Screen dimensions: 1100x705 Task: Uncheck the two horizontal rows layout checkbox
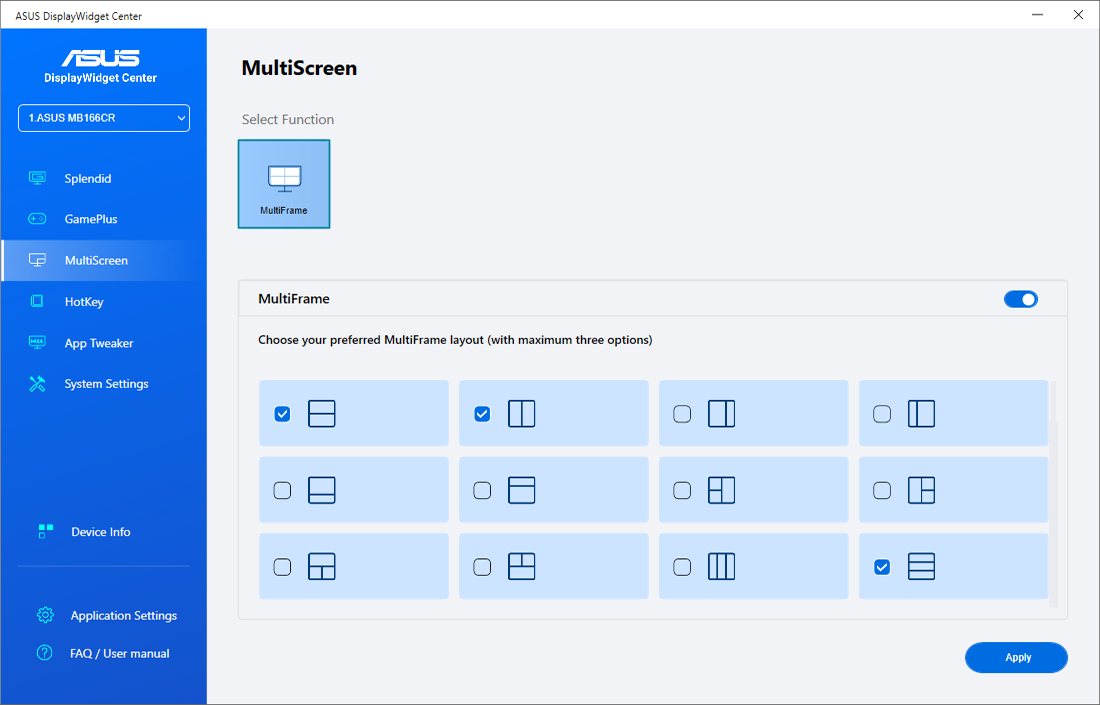click(x=282, y=414)
